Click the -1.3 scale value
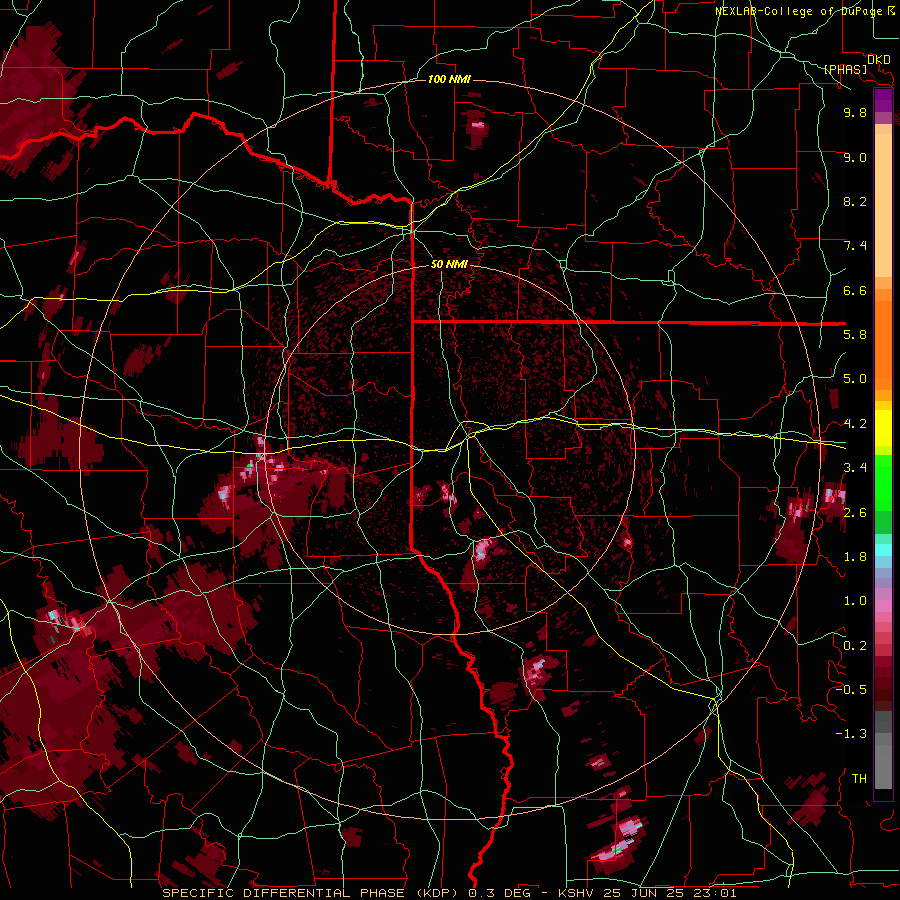The height and width of the screenshot is (900, 900). point(851,734)
